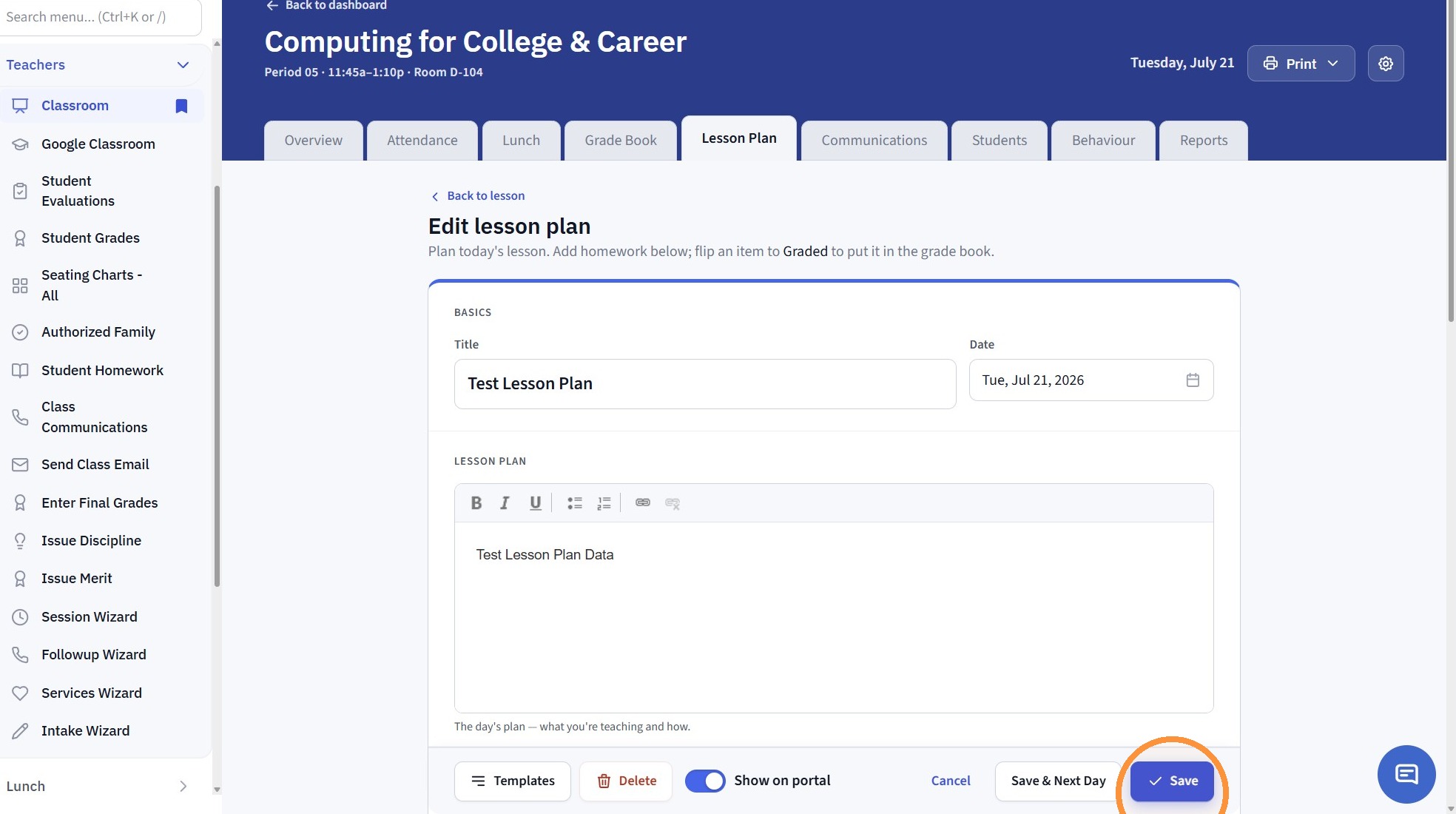Insert link using editor toolbar icon
The width and height of the screenshot is (1456, 814).
click(643, 503)
